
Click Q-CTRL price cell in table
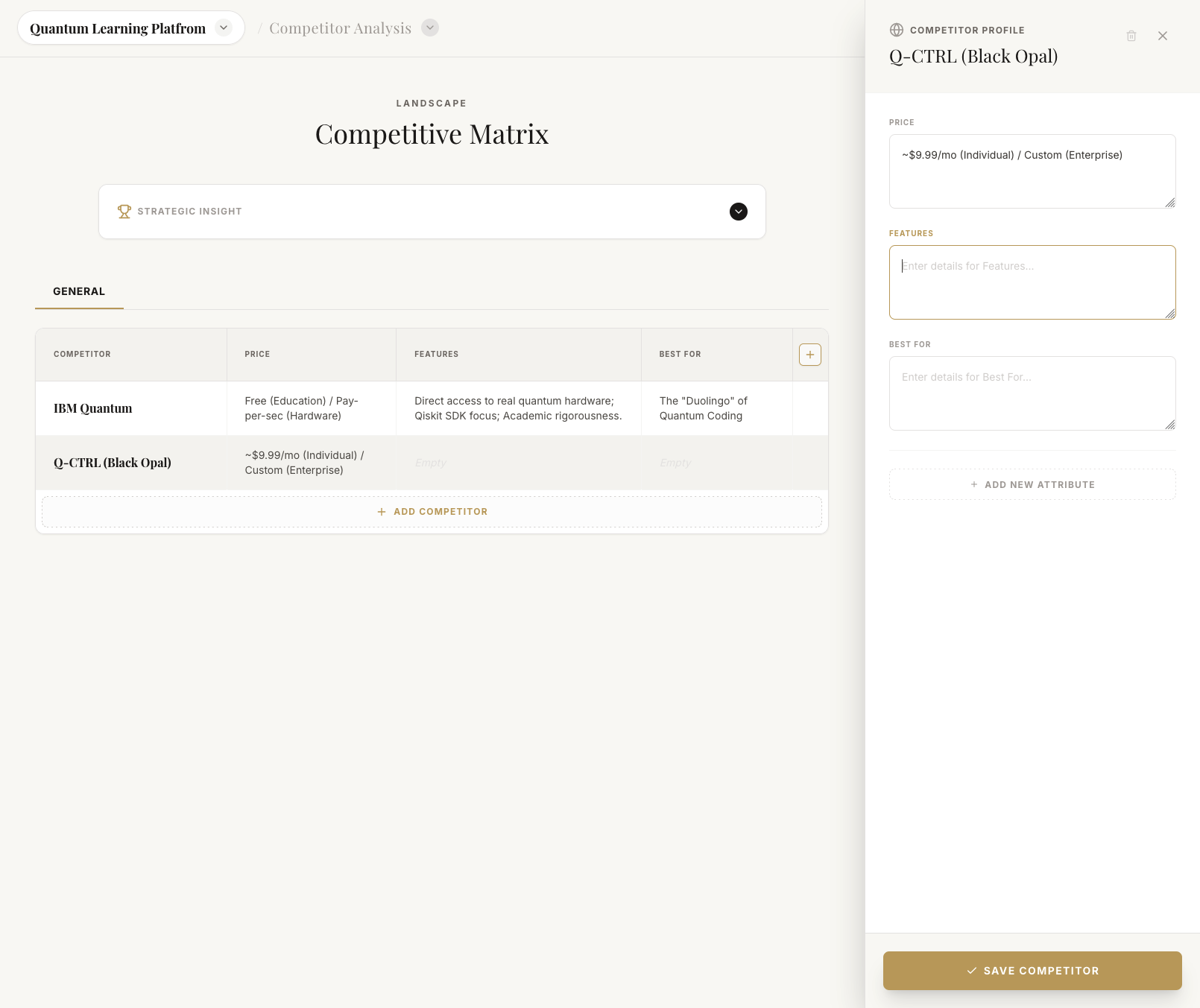pyautogui.click(x=312, y=463)
